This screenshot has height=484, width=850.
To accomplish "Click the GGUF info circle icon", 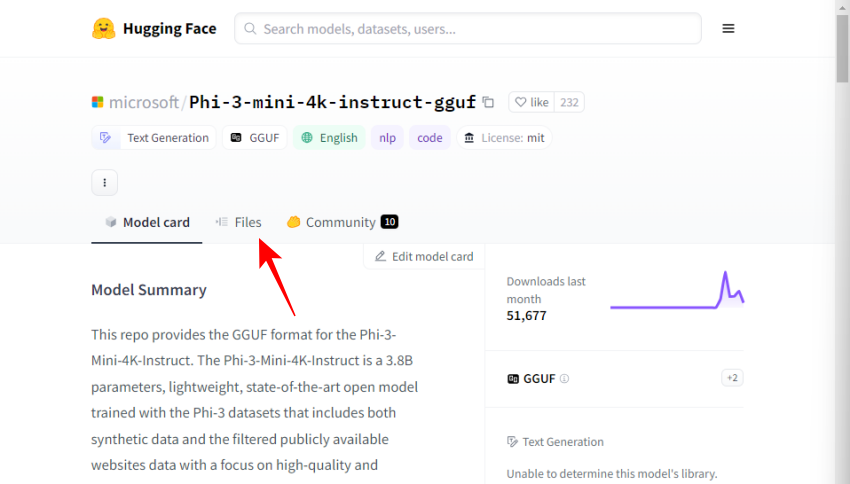I will pyautogui.click(x=564, y=378).
